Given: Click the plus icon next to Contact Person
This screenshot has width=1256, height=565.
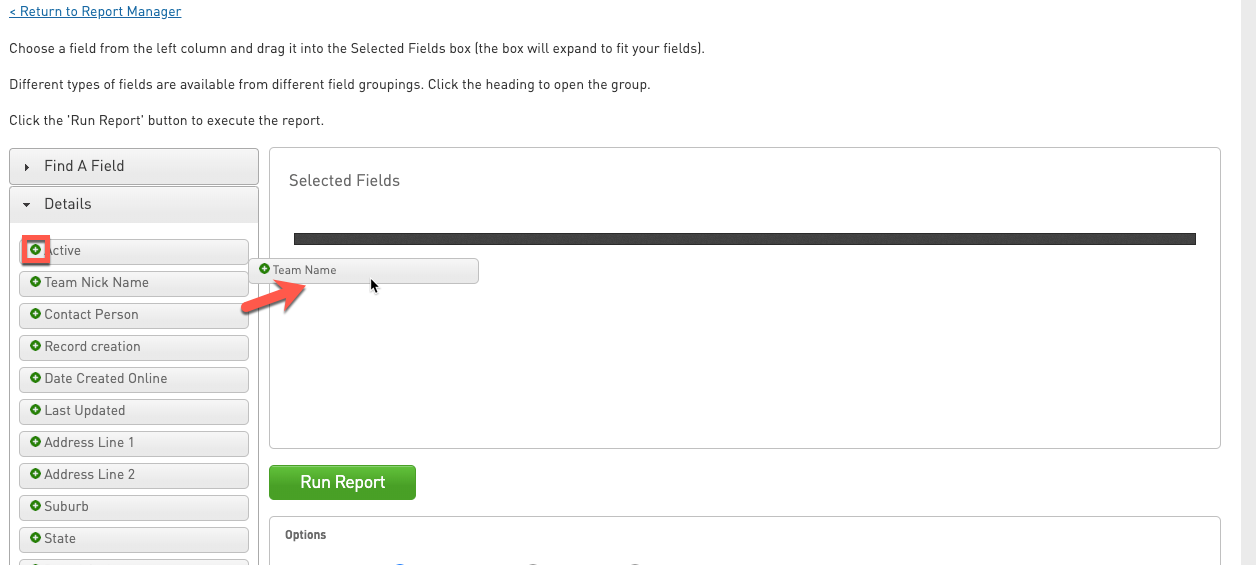Looking at the screenshot, I should (x=36, y=314).
